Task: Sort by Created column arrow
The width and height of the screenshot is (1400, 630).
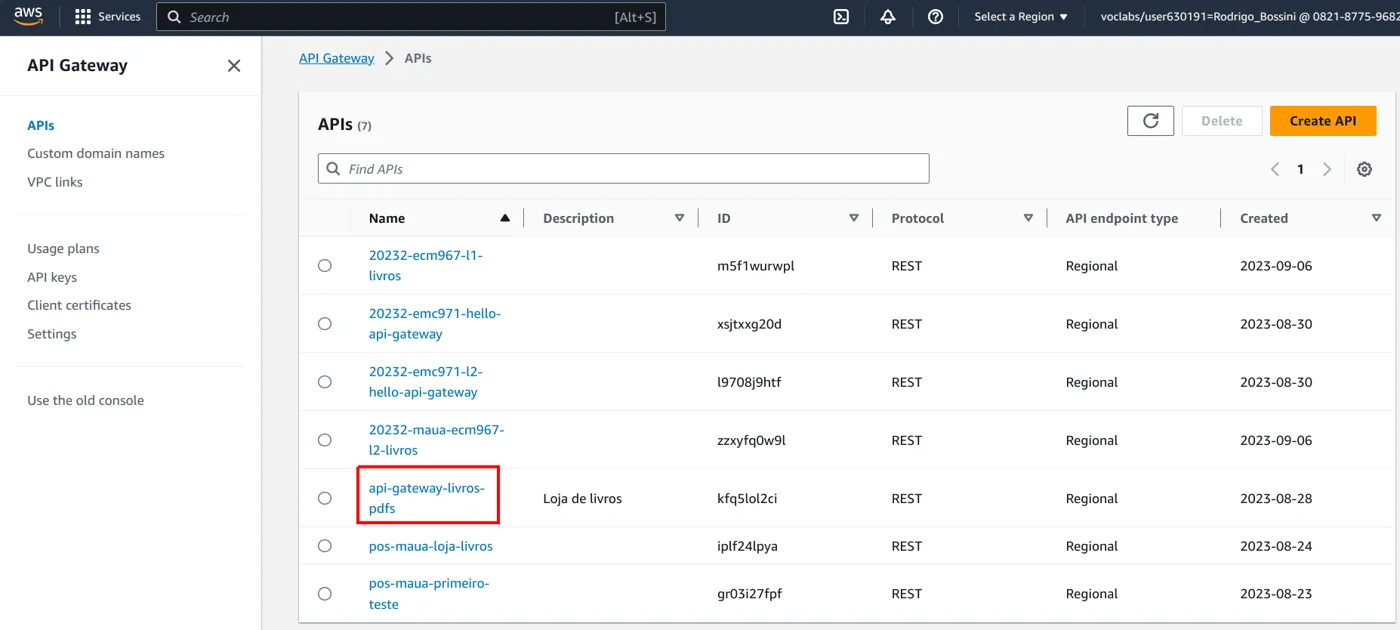Action: pos(1376,218)
